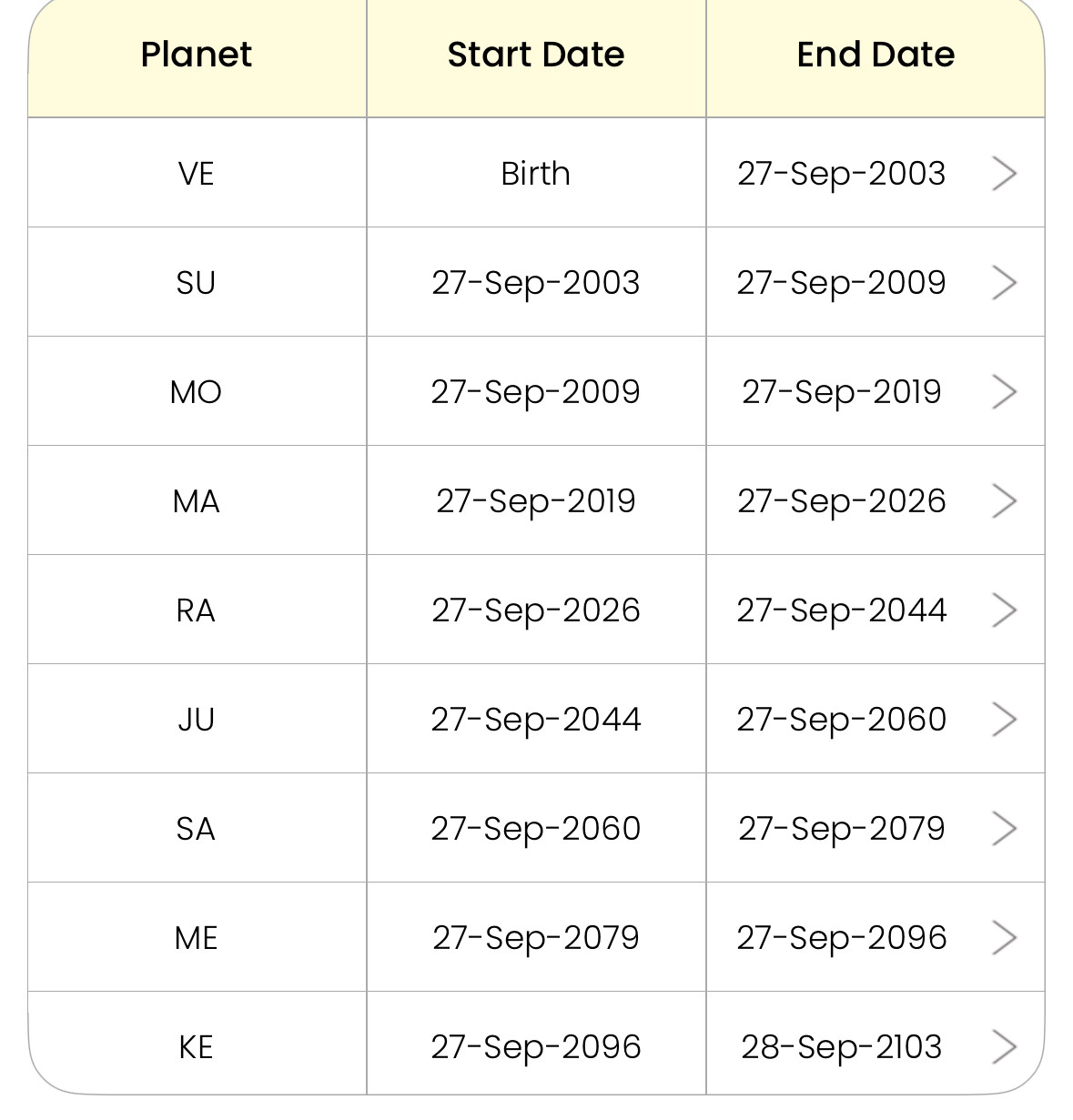
Task: Open KE period with the chevron
Action: [x=1003, y=1046]
